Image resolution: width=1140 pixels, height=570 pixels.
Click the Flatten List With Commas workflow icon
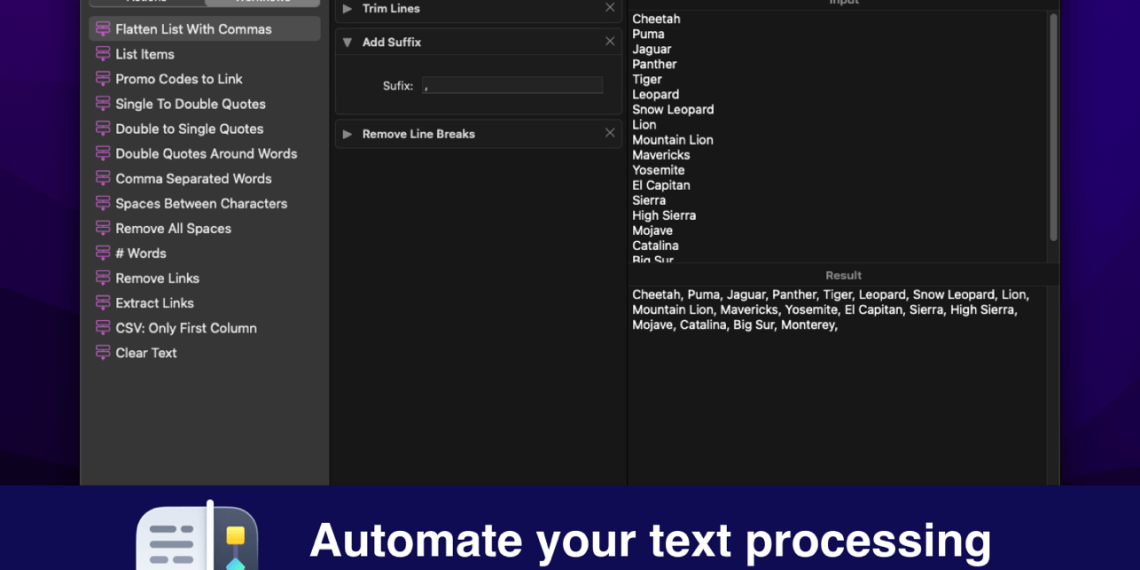coord(102,29)
